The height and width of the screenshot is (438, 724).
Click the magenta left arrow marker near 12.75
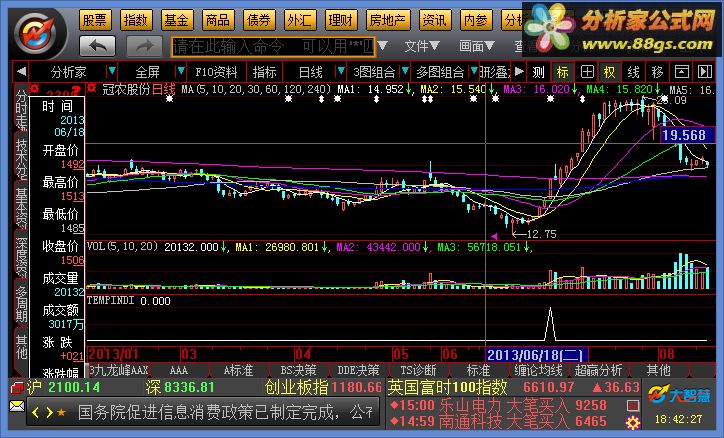point(494,236)
